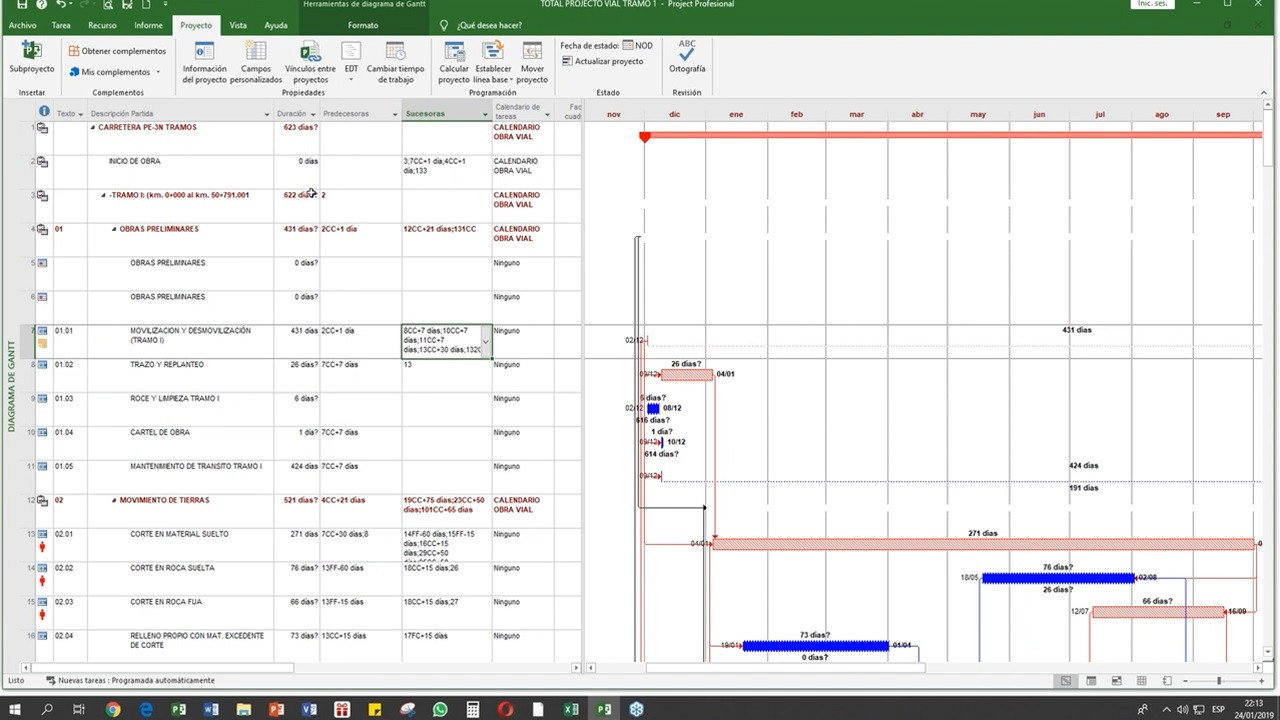The height and width of the screenshot is (720, 1280).
Task: Switch to the Vista ribbon tab
Action: [238, 25]
